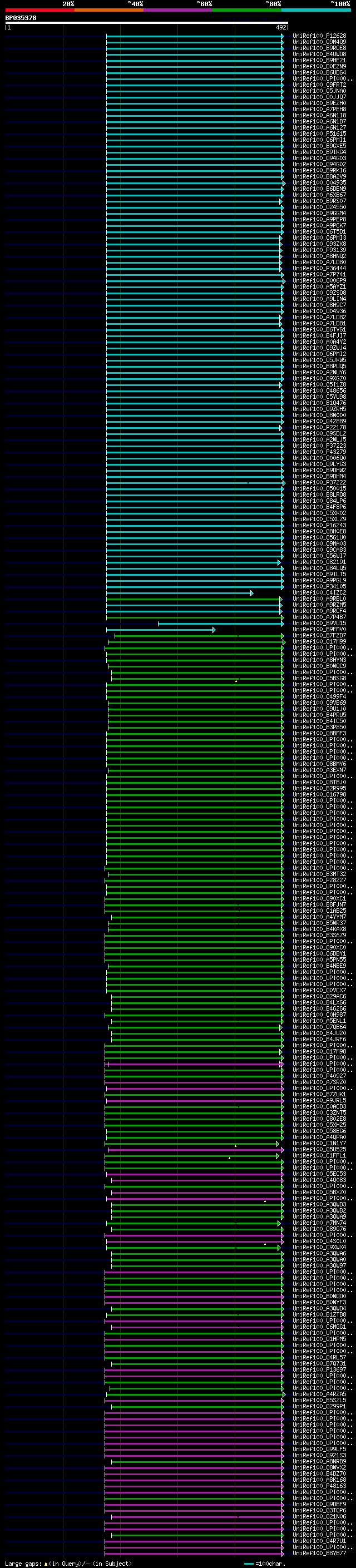Select hit label UniRef100_B4UWD8
Viewport: 356px width, 1568px height.
pos(319,54)
